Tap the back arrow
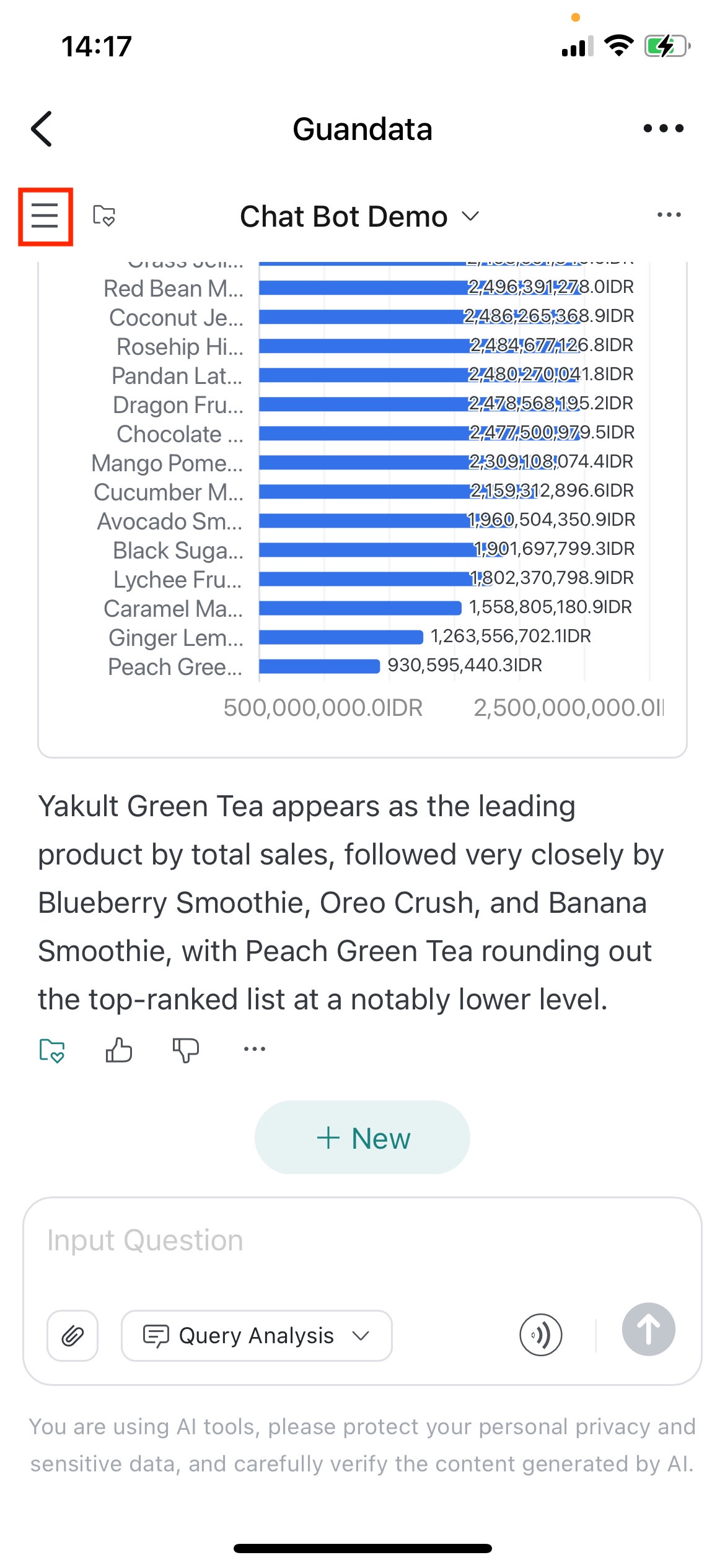 pos(42,129)
